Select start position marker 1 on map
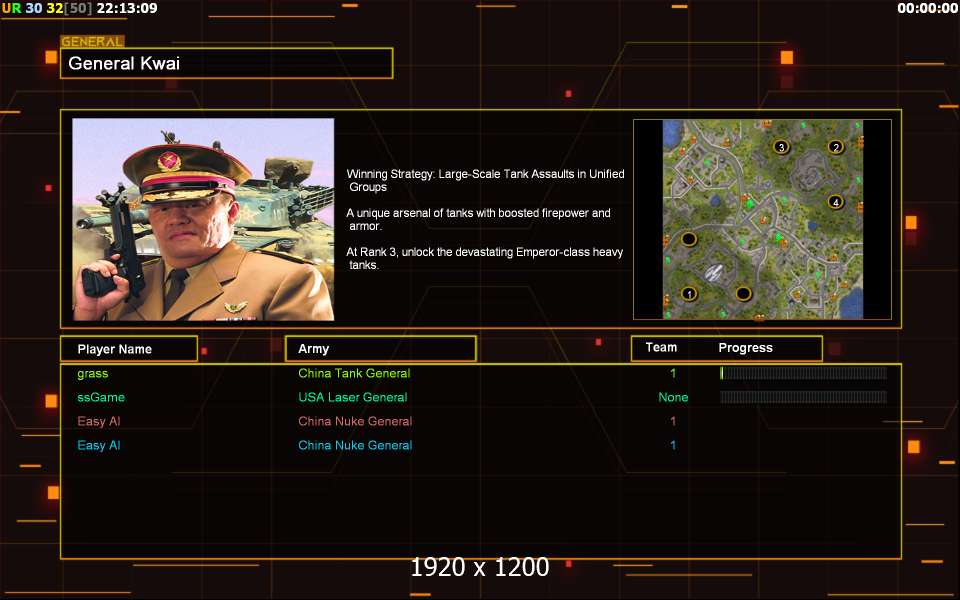960x600 pixels. (x=689, y=294)
